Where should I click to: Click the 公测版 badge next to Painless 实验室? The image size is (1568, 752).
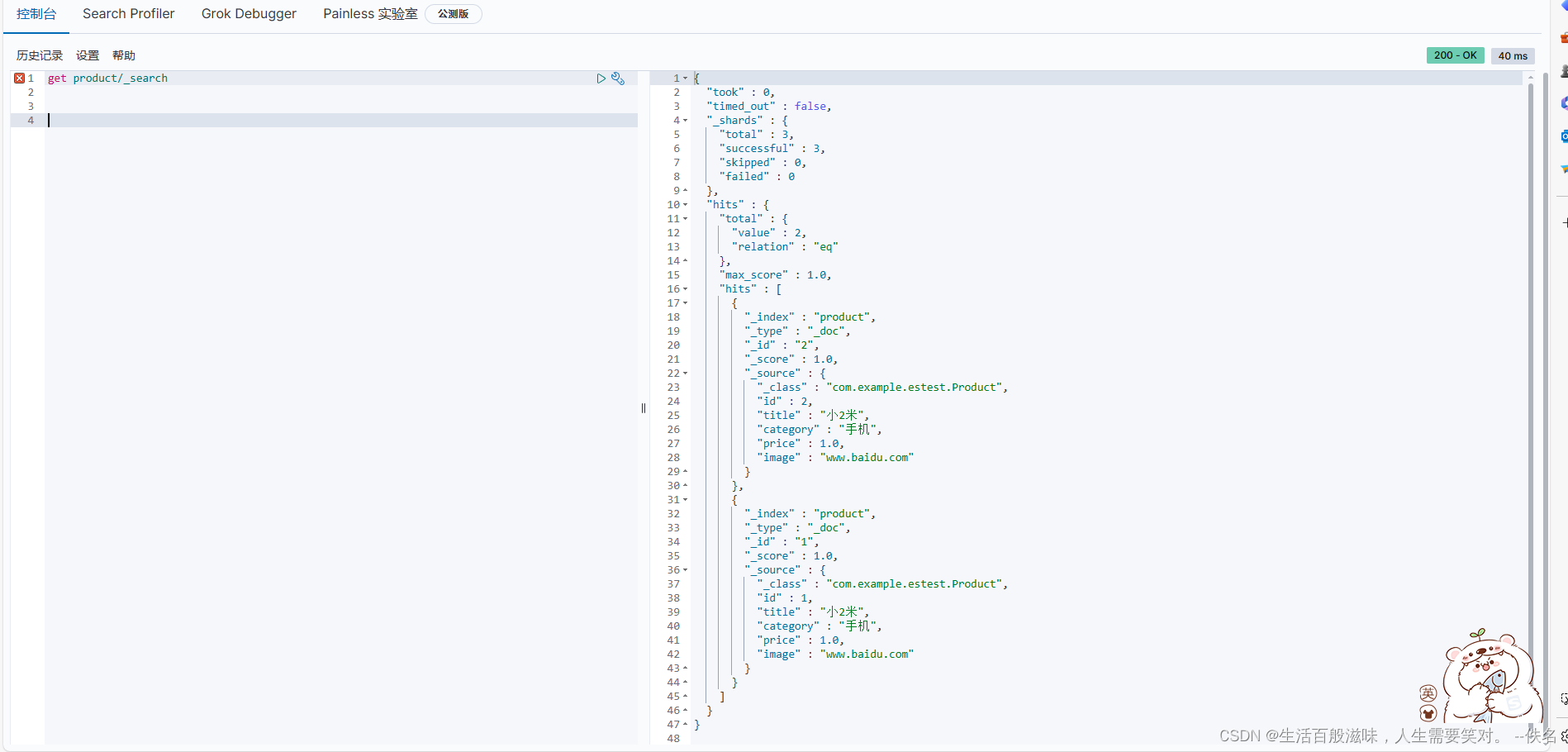click(x=453, y=13)
